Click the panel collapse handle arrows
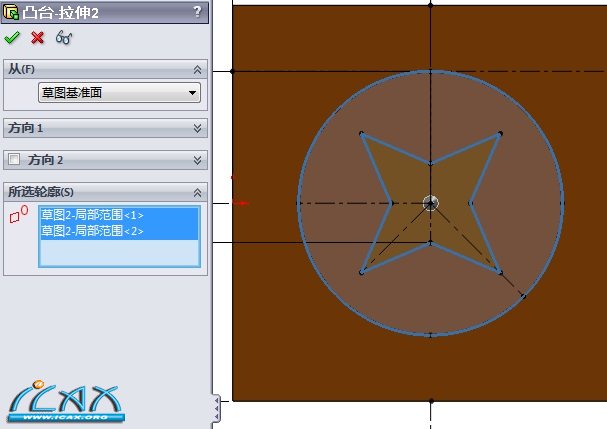 [217, 408]
